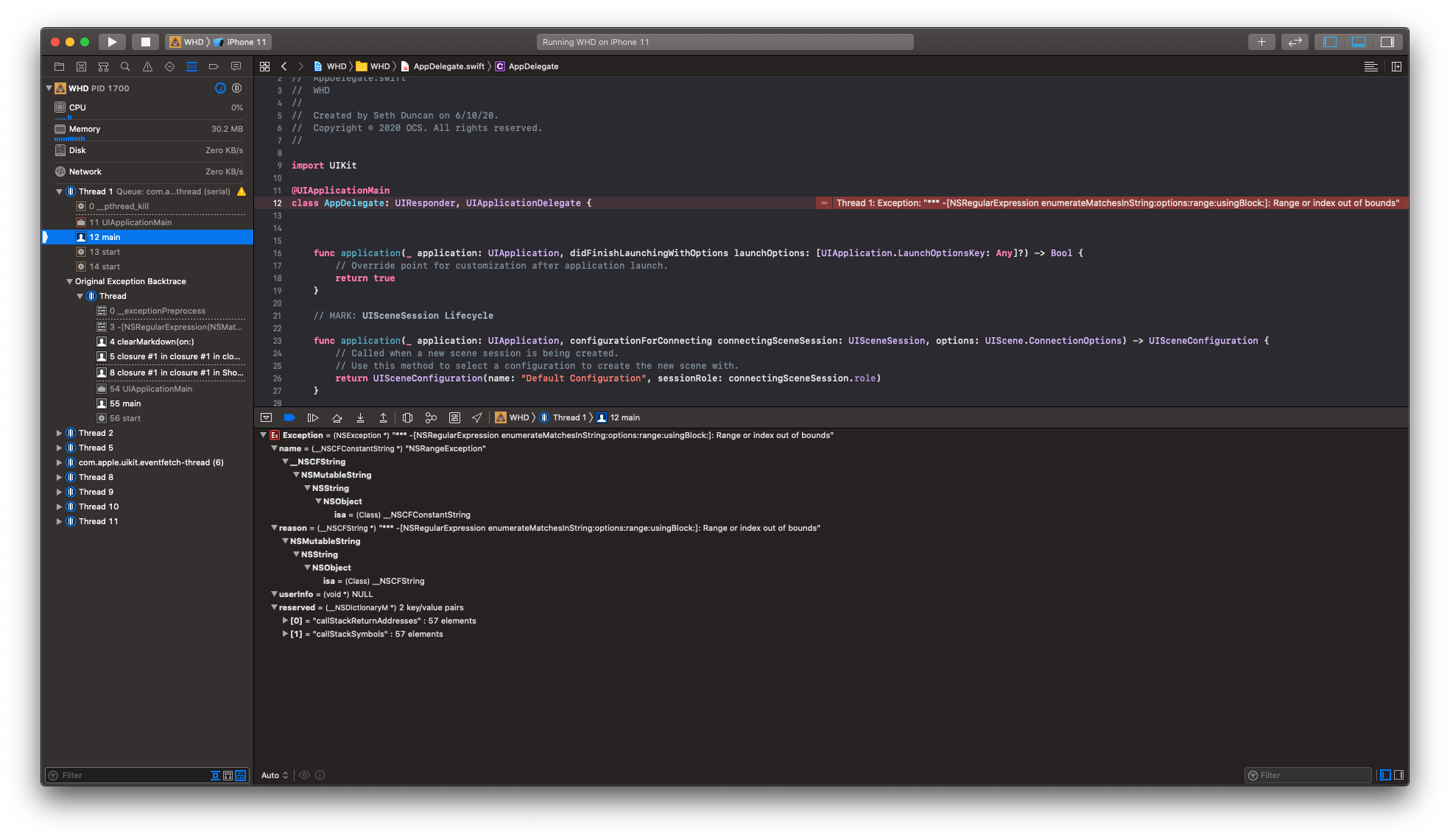The width and height of the screenshot is (1450, 840).
Task: Expand the callStackSymbols entry
Action: [x=285, y=634]
